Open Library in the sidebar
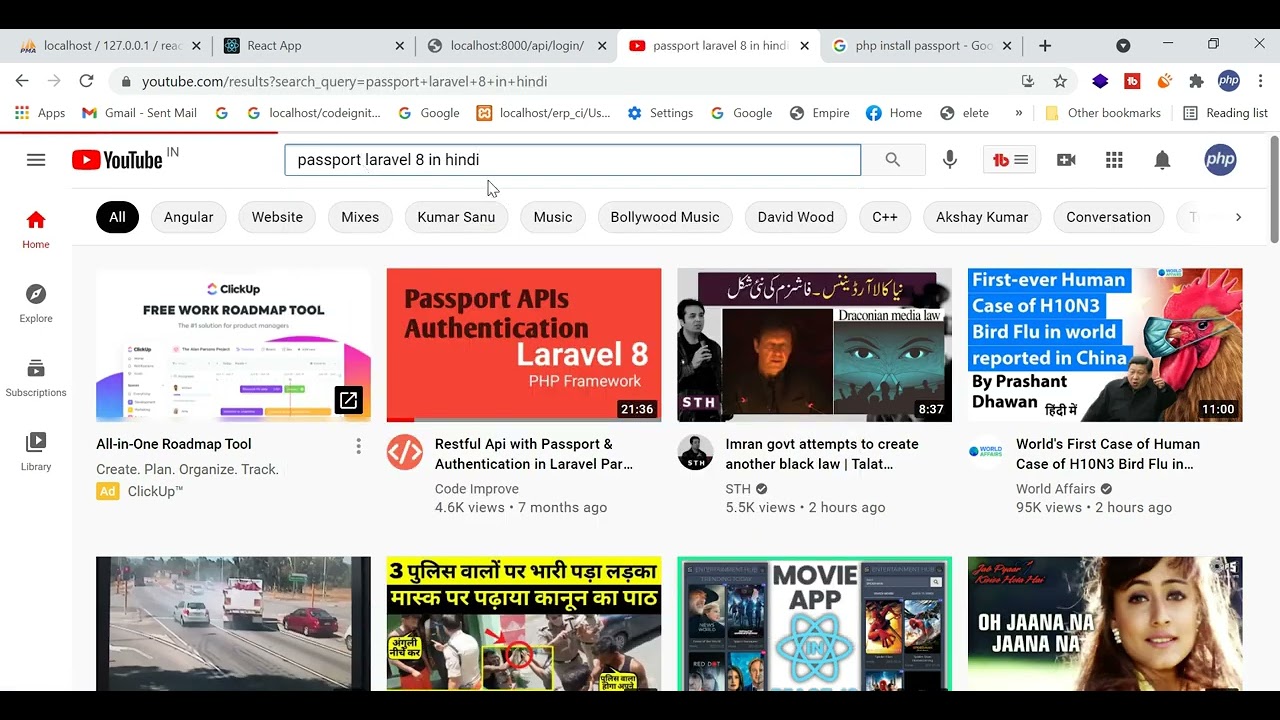 click(x=36, y=452)
